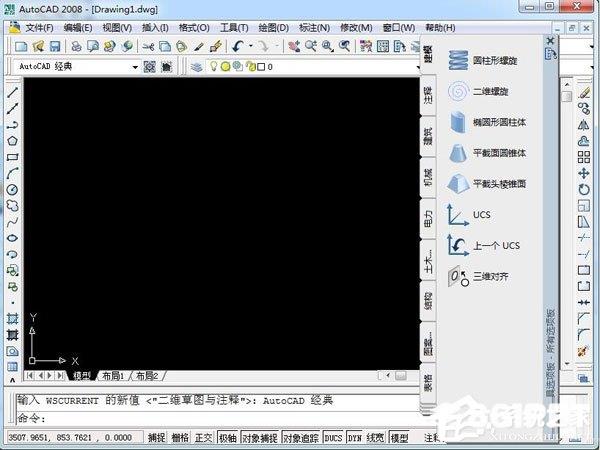Viewport: 600px width, 450px height.
Task: Open the AutoCAD 经典 workspace dropdown
Action: [x=135, y=67]
